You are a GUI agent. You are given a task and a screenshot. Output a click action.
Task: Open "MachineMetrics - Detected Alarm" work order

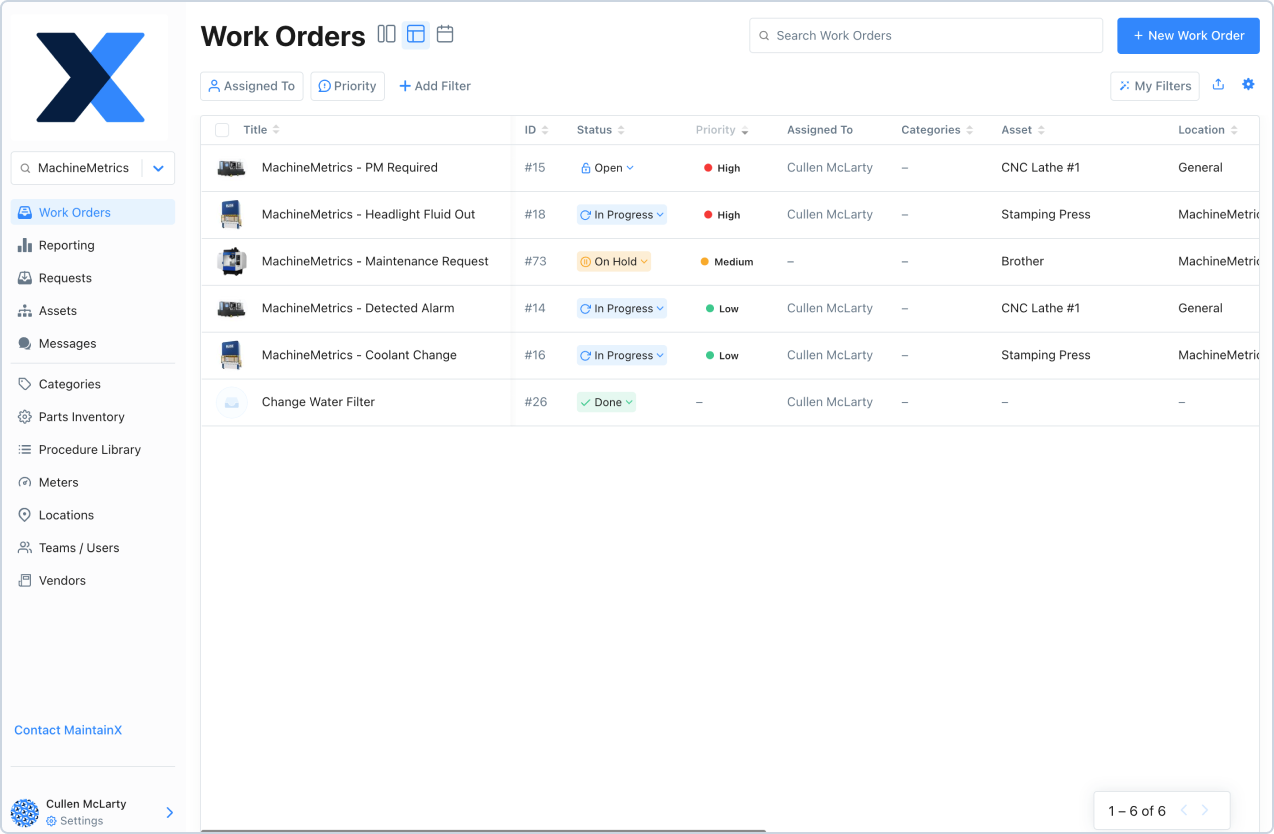click(x=358, y=308)
